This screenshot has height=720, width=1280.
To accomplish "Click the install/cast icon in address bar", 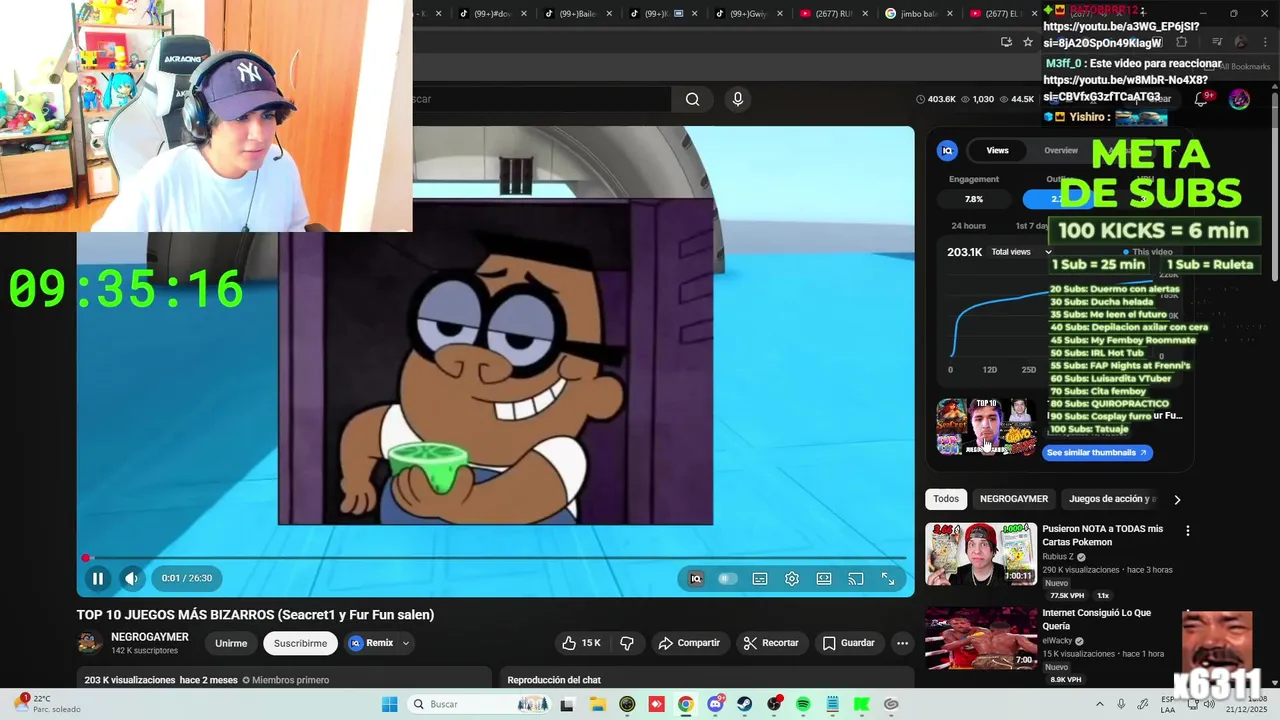I will (x=1006, y=42).
